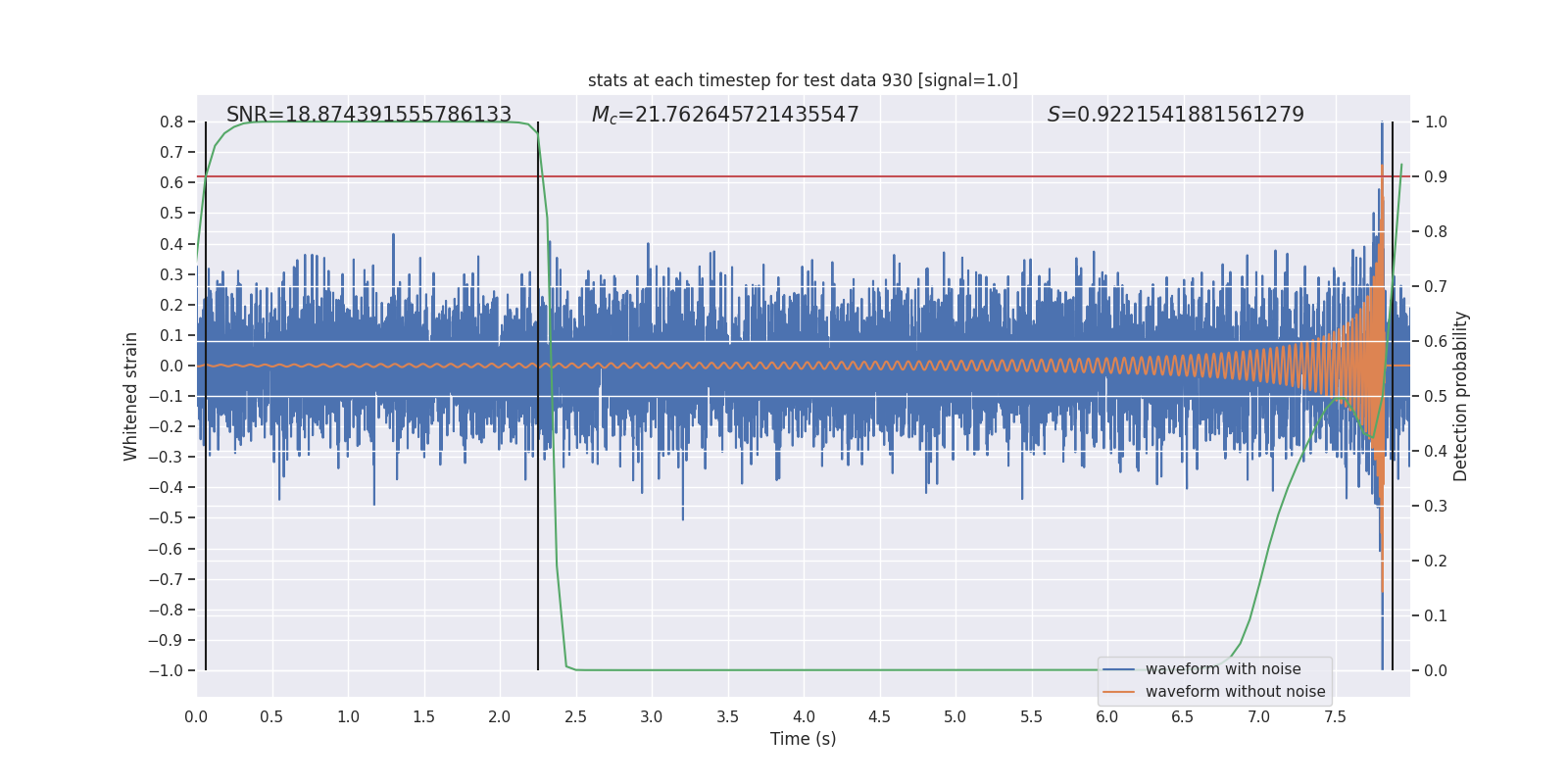This screenshot has height=784, width=1568.
Task: Click Whitened strain tick label 0.6
Action: pyautogui.click(x=171, y=183)
